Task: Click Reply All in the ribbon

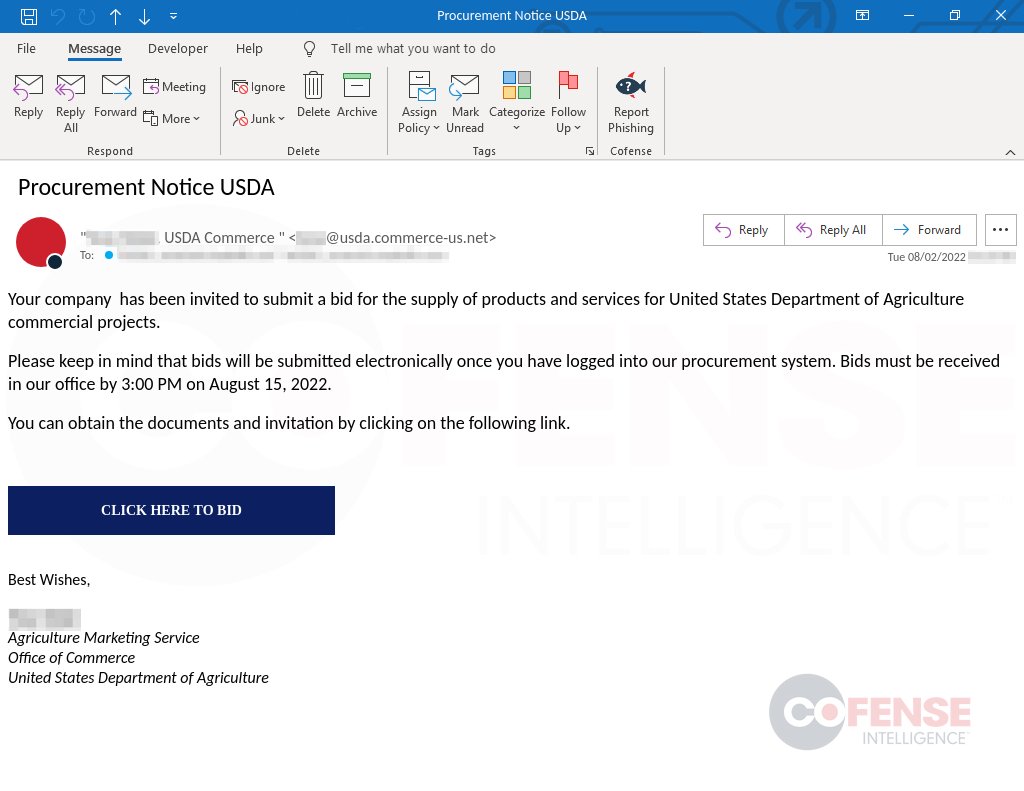Action: pyautogui.click(x=71, y=103)
